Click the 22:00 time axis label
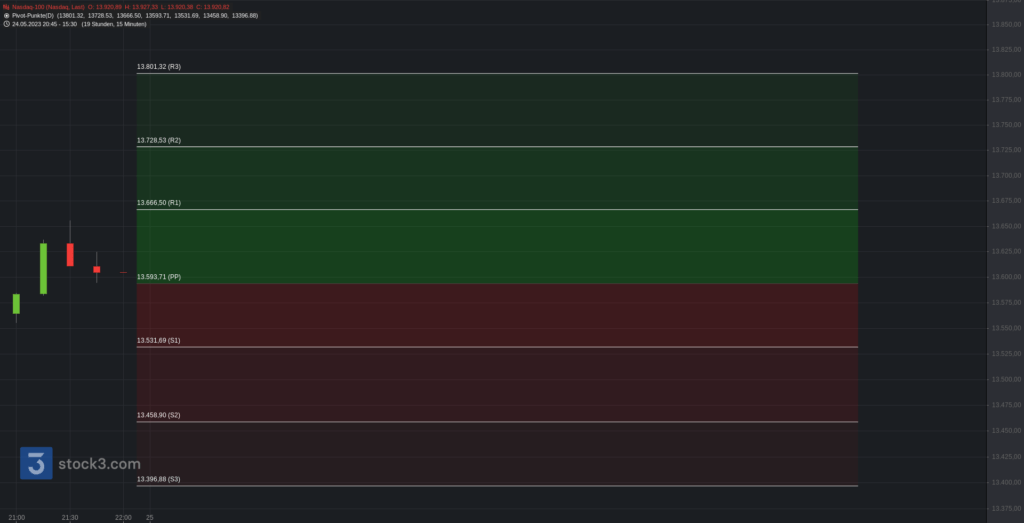Viewport: 1024px width, 523px height. pos(123,518)
